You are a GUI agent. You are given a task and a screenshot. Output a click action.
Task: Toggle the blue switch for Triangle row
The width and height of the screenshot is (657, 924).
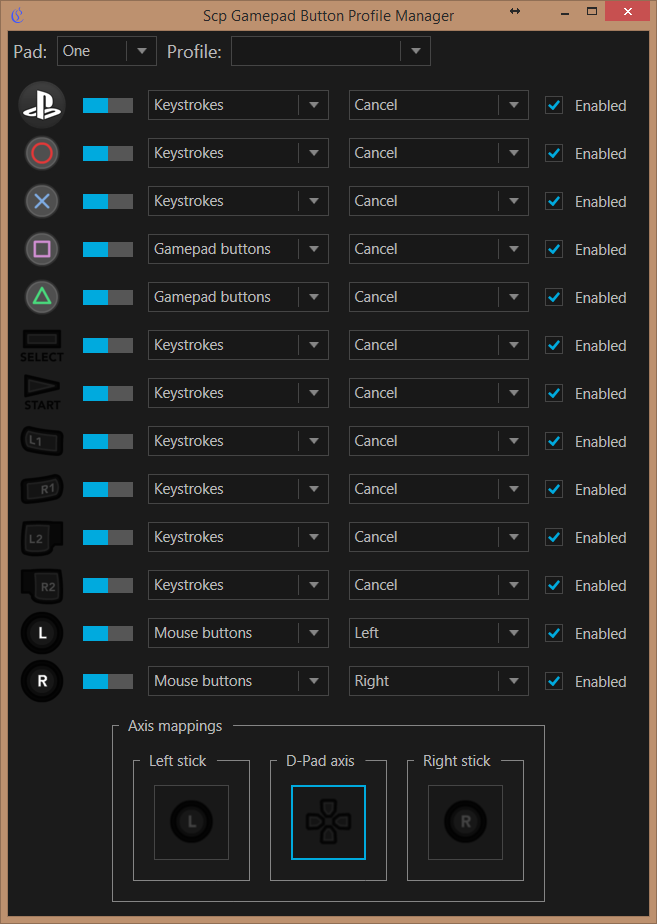[x=108, y=297]
